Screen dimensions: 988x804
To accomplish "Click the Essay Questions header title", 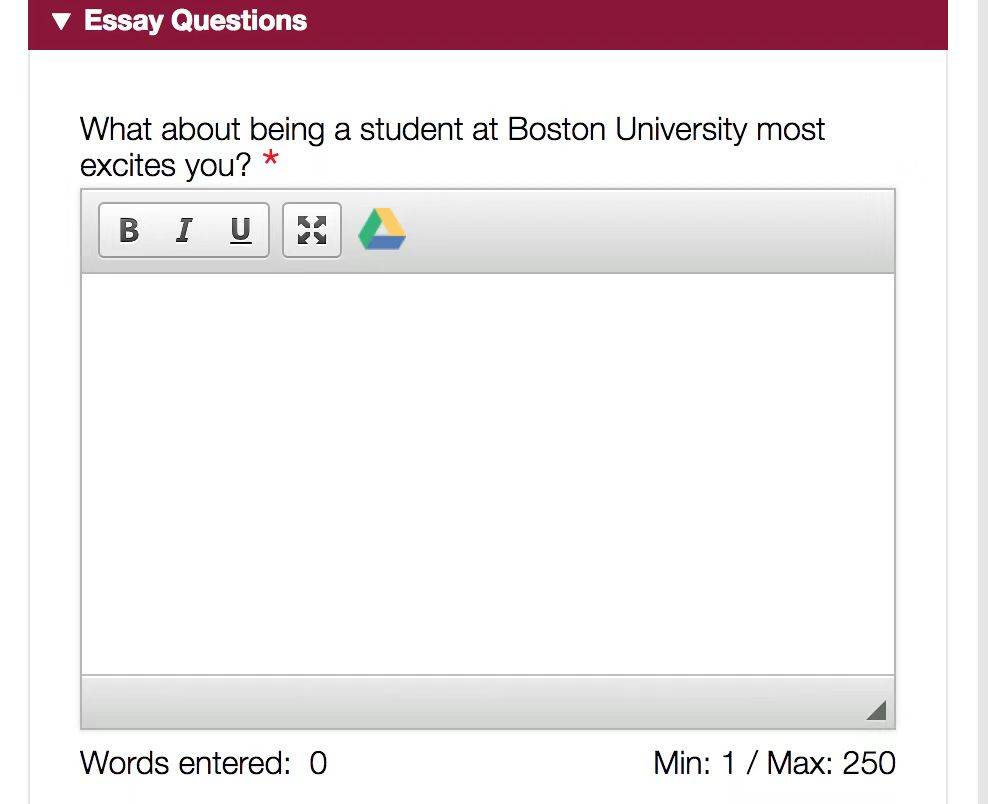I will point(195,21).
